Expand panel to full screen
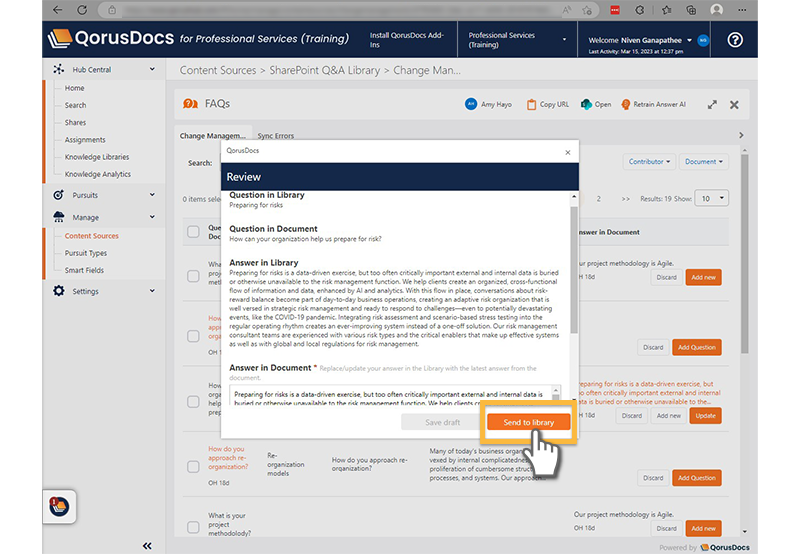This screenshot has width=800, height=554. click(712, 105)
